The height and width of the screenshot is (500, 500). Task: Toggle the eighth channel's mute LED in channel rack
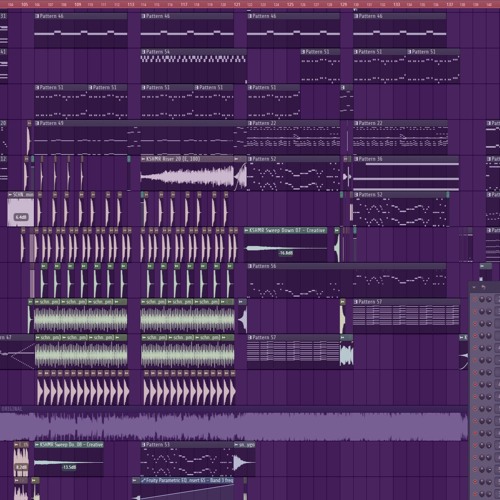tap(475, 384)
